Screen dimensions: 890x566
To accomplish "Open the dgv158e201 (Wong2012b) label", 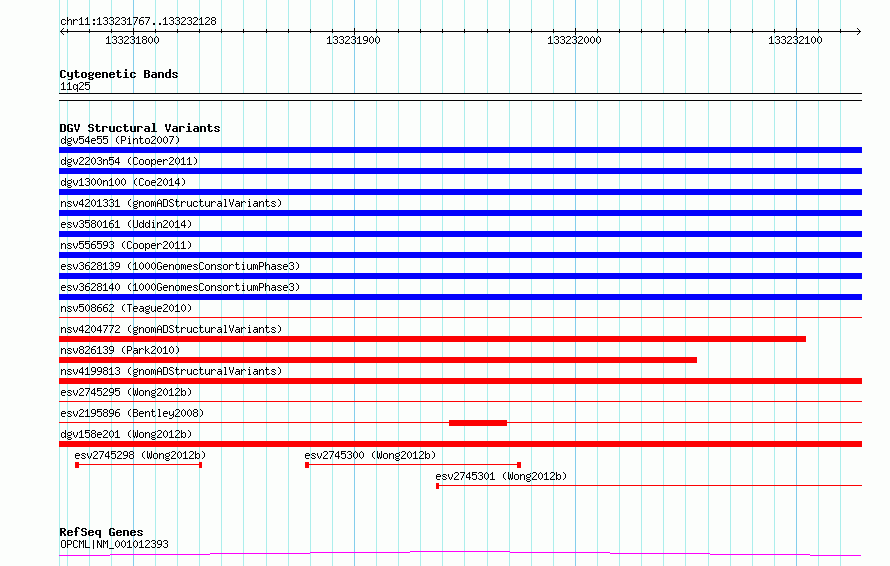I will click(x=126, y=434).
